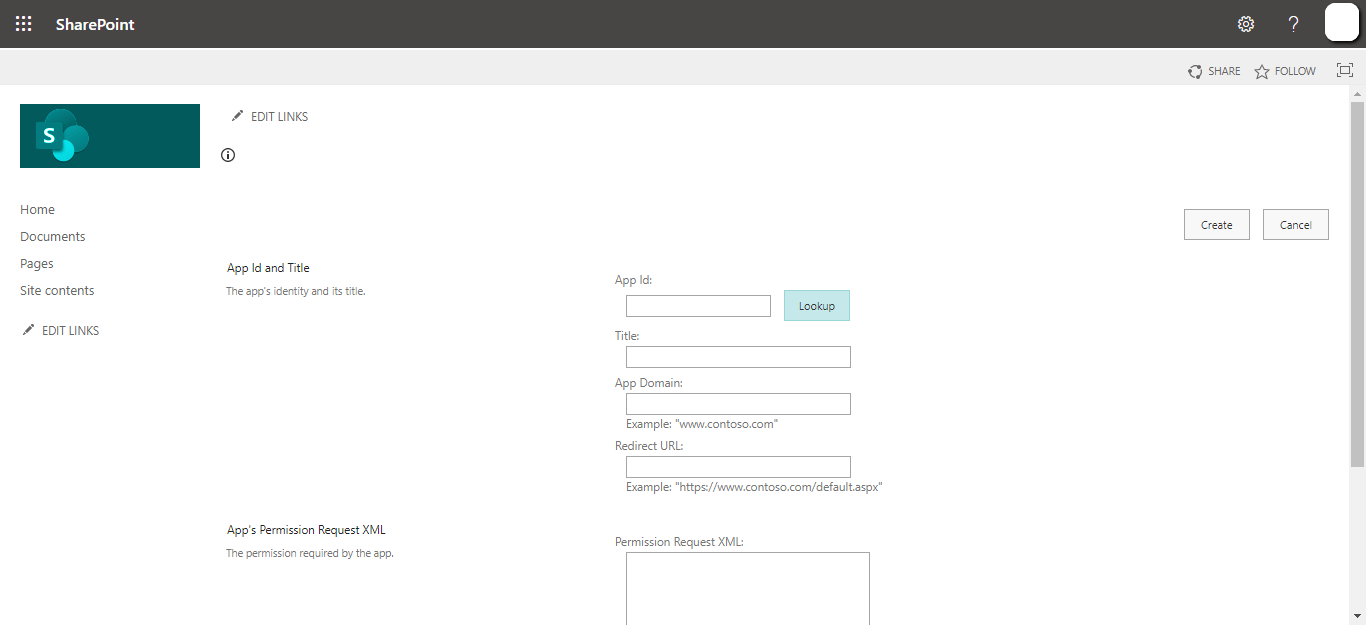Image resolution: width=1366 pixels, height=625 pixels.
Task: Click the 'Title:' label
Action: coord(627,336)
